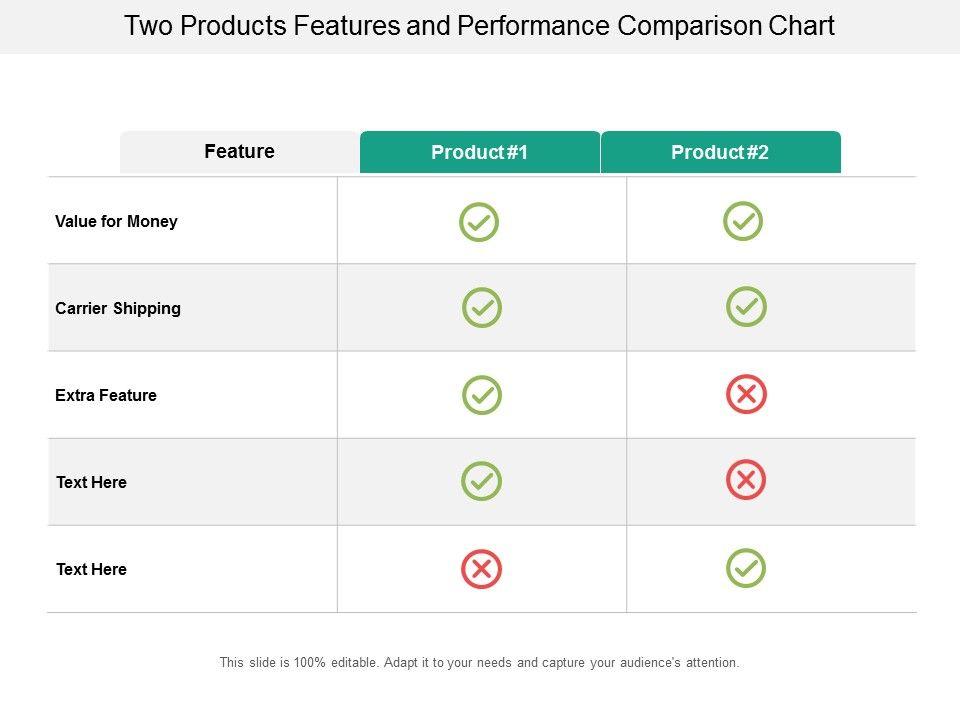
Task: Select the Product #1 column header
Action: [x=480, y=152]
